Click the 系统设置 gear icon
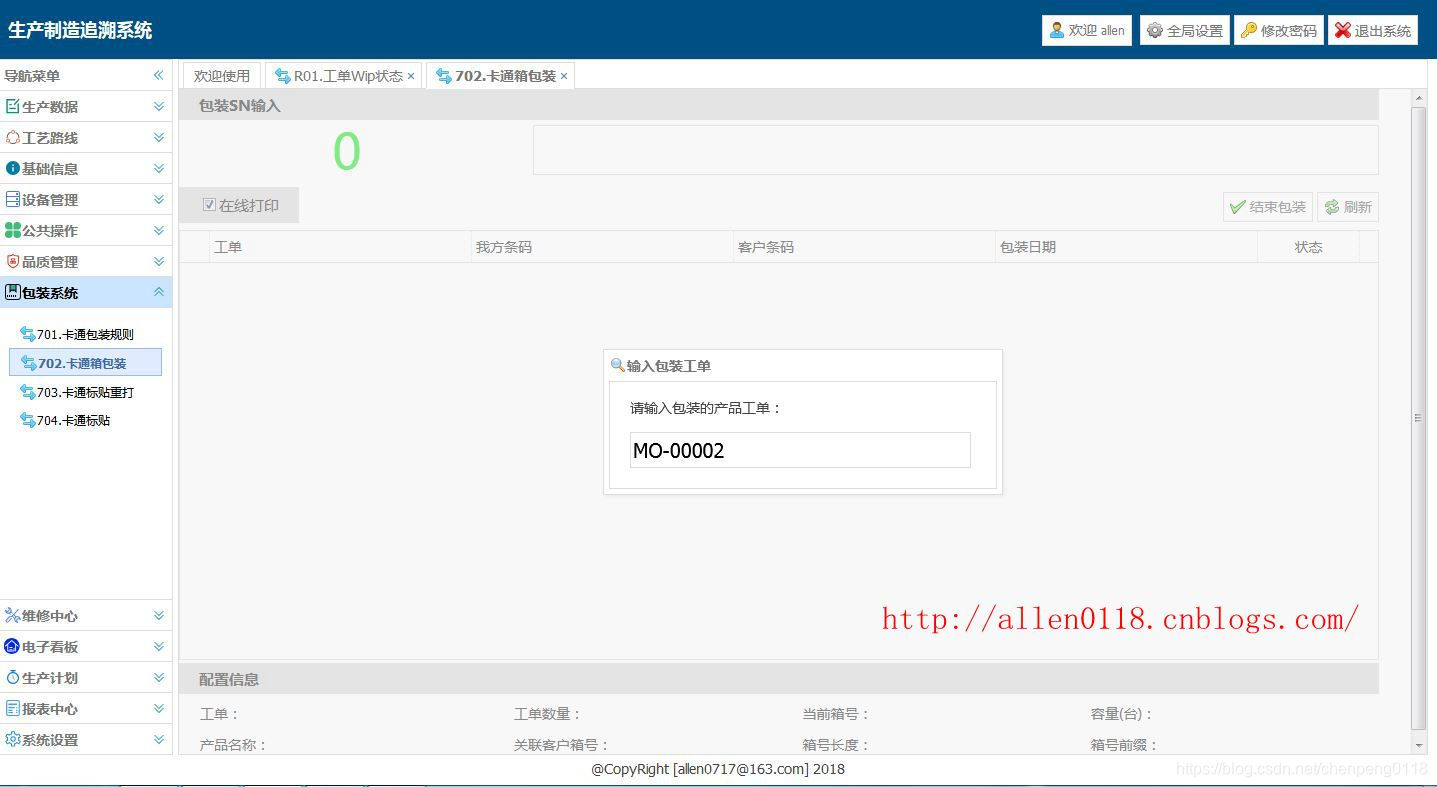 13,739
